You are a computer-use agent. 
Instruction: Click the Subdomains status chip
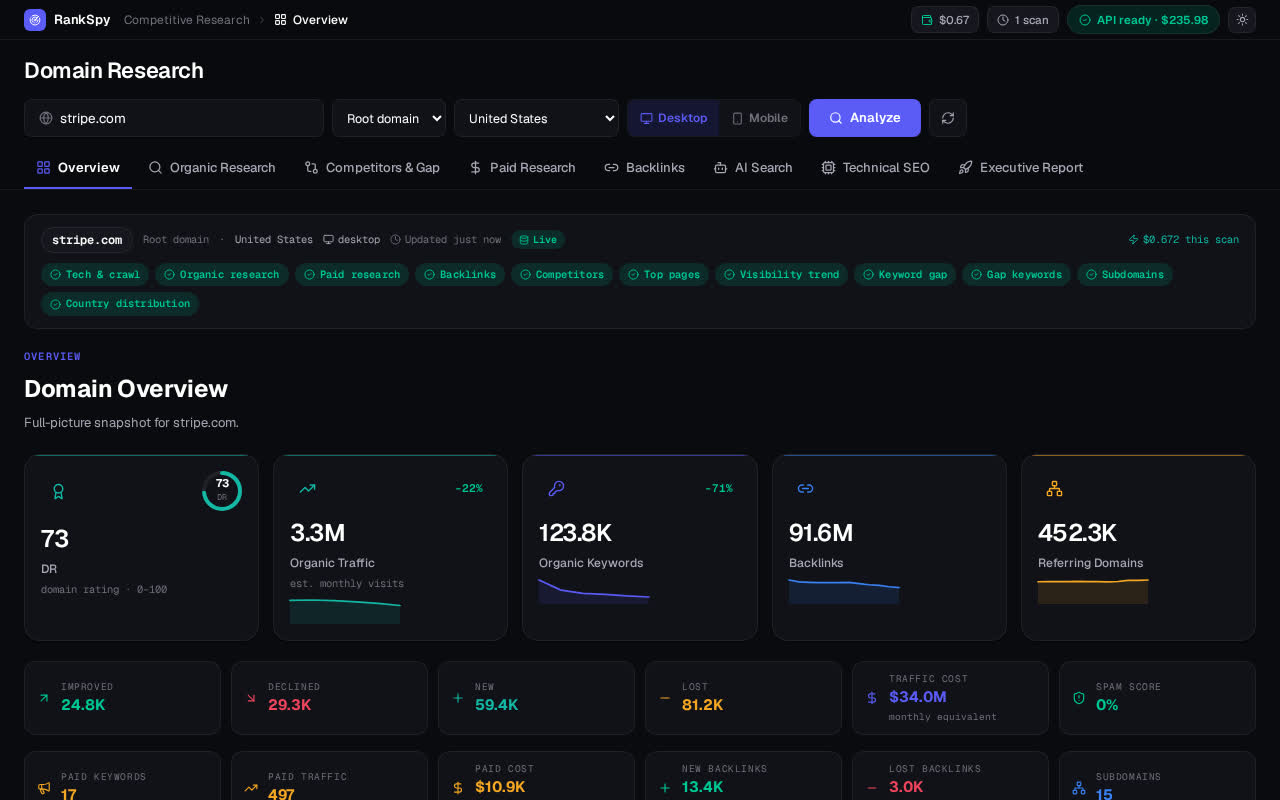[1125, 274]
